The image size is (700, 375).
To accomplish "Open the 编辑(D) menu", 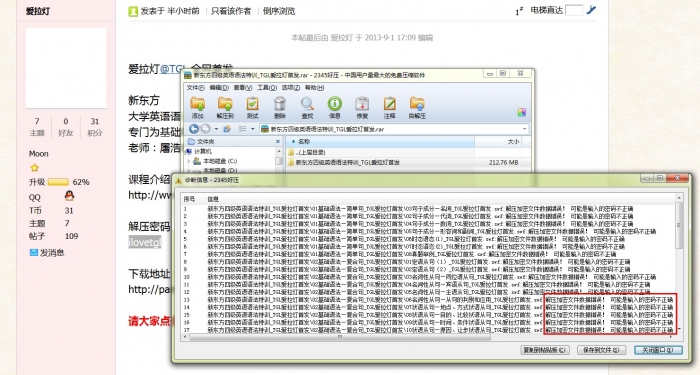I will point(219,88).
